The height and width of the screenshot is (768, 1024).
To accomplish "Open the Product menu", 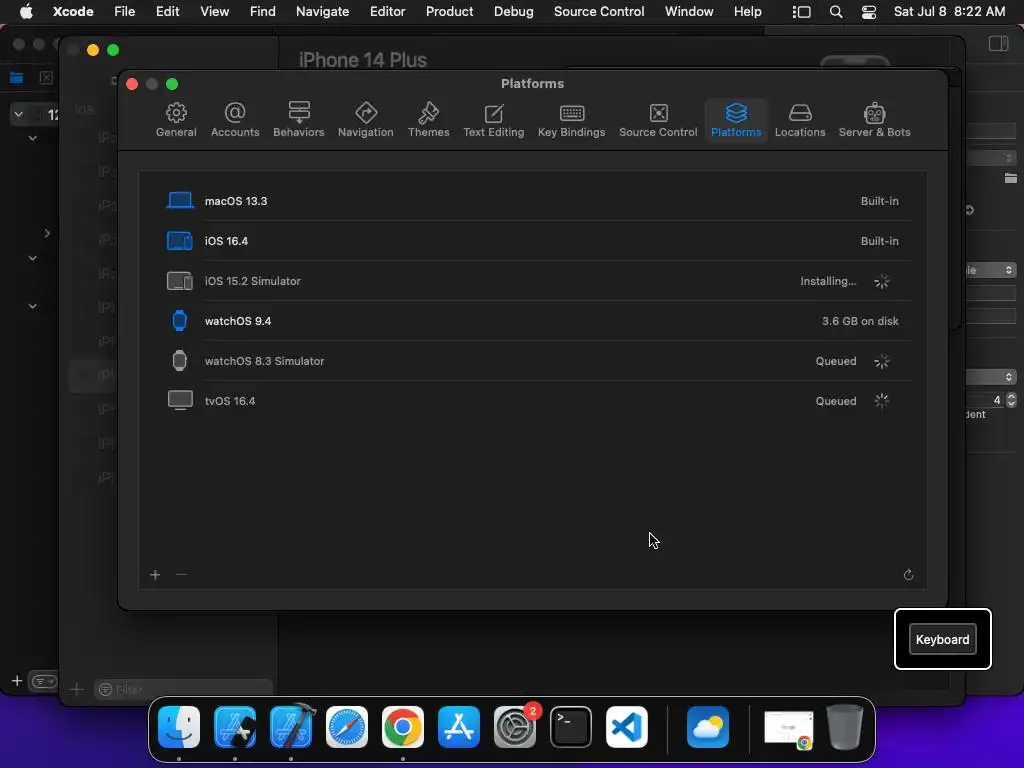I will coord(449,12).
